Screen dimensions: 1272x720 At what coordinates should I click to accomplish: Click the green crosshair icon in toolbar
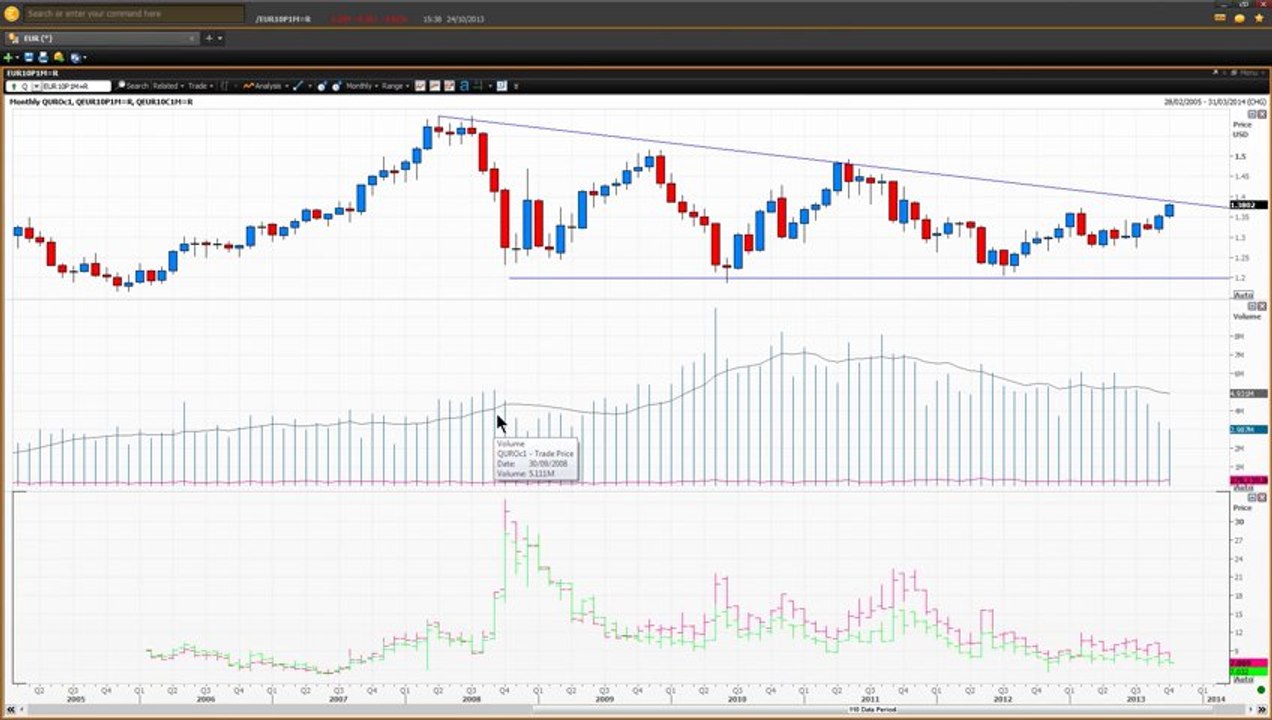(478, 86)
